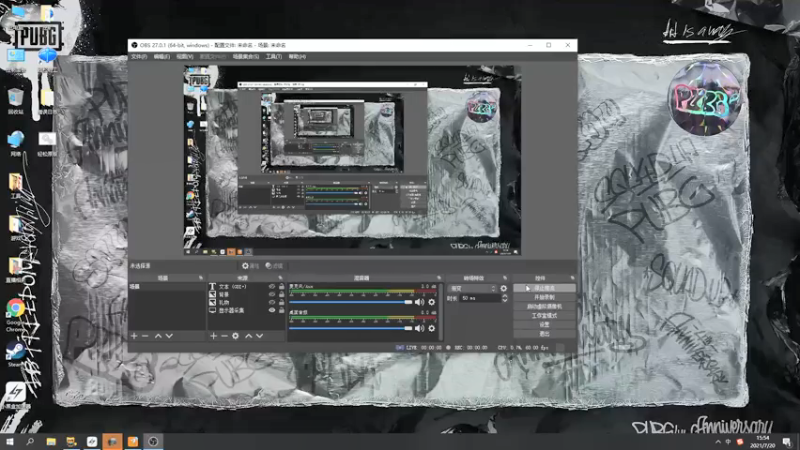Toggle lock on second source row
This screenshot has width=800, height=450.
(281, 294)
